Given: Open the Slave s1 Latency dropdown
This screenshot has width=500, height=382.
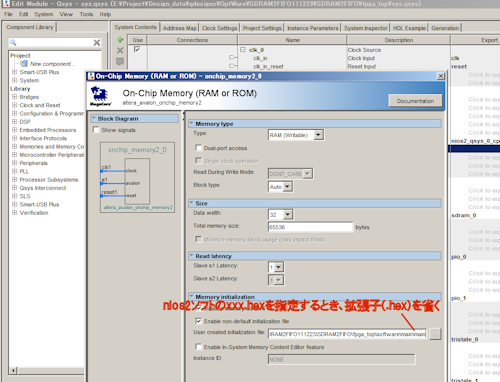Looking at the screenshot, I should coord(276,267).
